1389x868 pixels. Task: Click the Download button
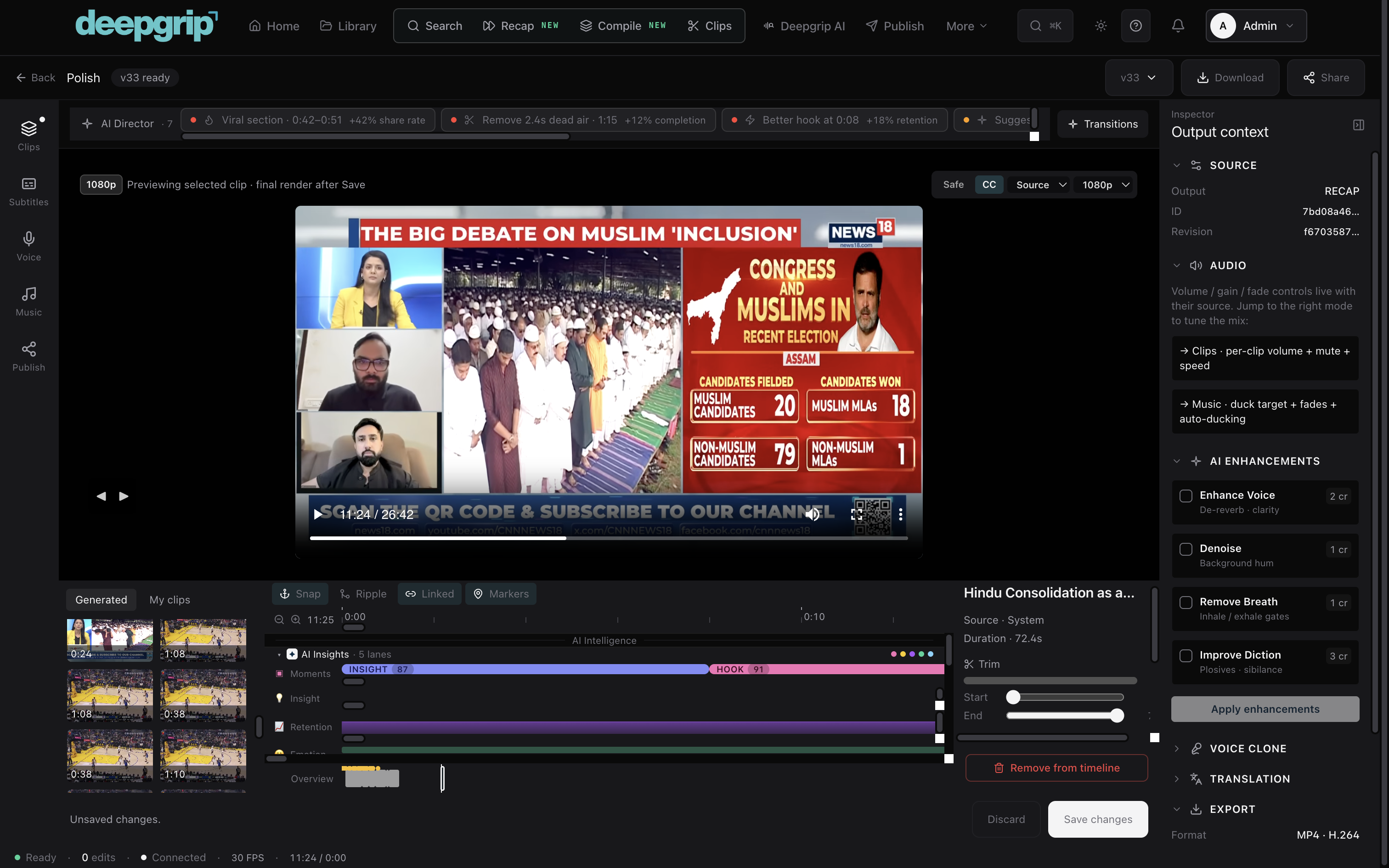click(1230, 78)
